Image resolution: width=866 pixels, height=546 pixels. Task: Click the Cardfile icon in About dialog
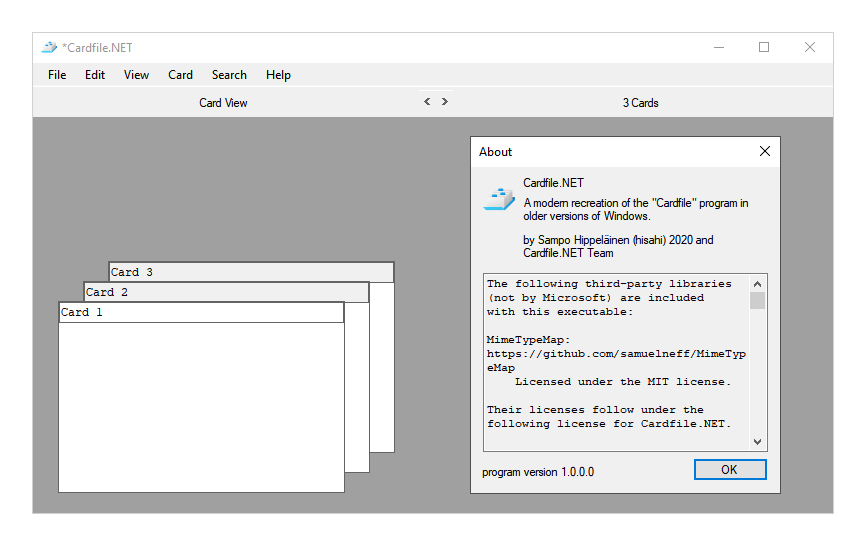click(x=499, y=199)
